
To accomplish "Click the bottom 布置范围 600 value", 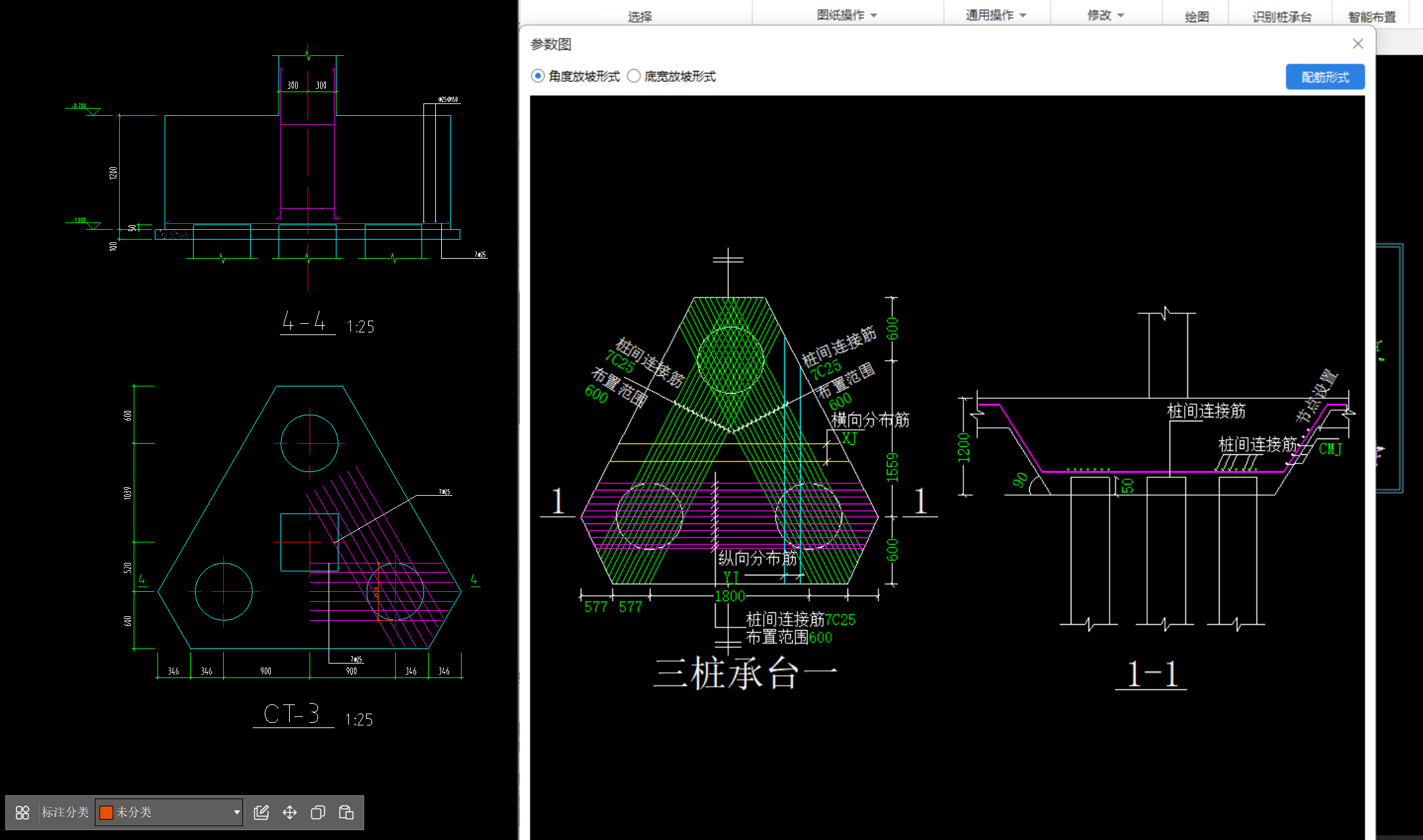I will point(820,638).
